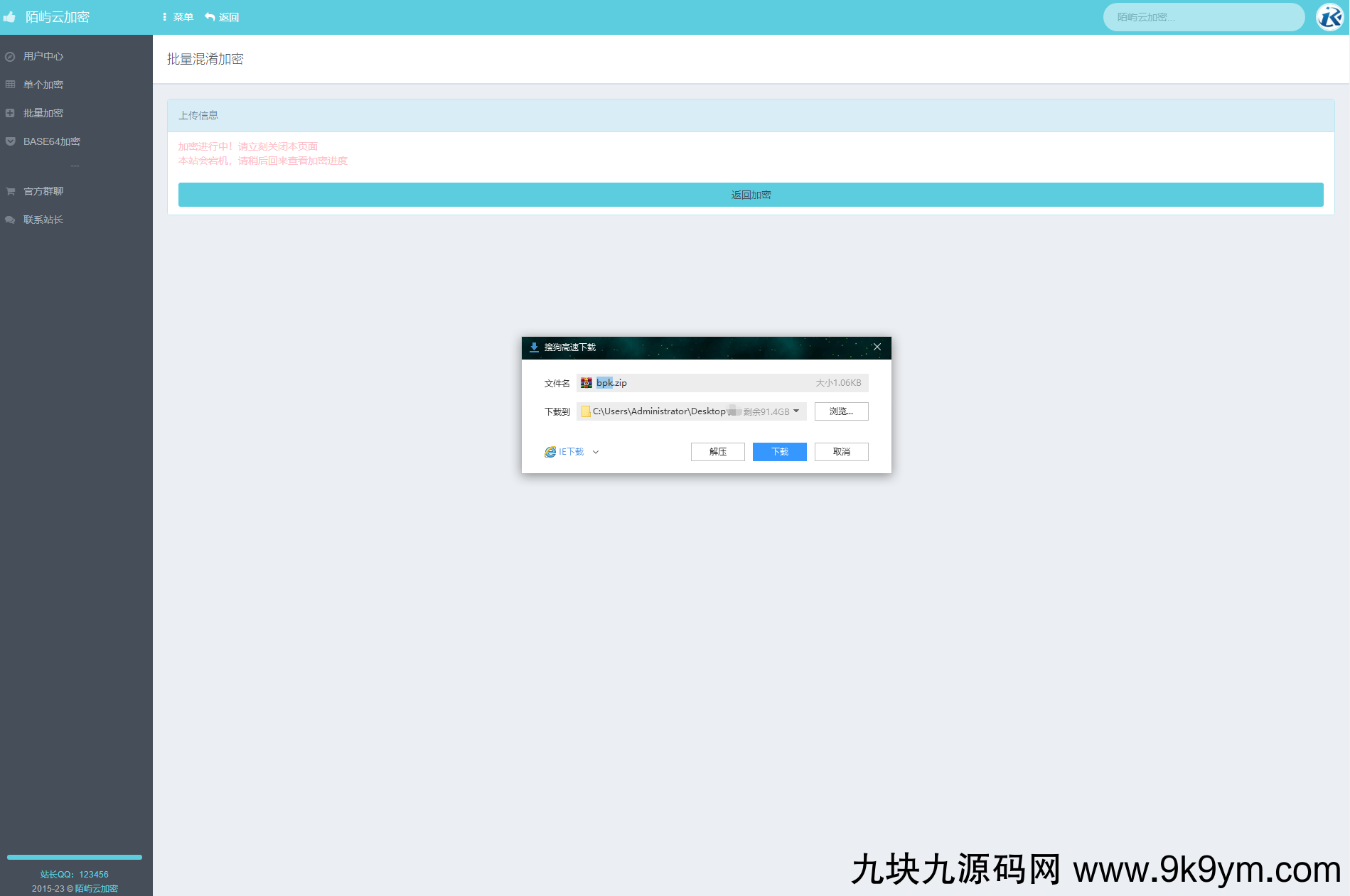1350x896 pixels.
Task: Click the user avatar icon in top-right
Action: click(x=1329, y=17)
